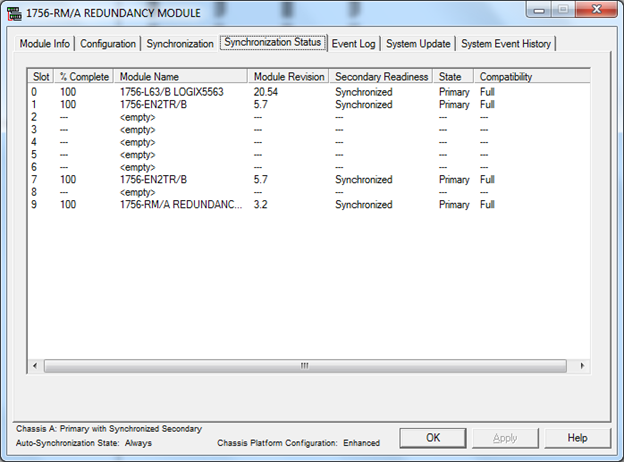Image resolution: width=624 pixels, height=462 pixels.
Task: Select the <empty> entry in slot 5
Action: (138, 155)
